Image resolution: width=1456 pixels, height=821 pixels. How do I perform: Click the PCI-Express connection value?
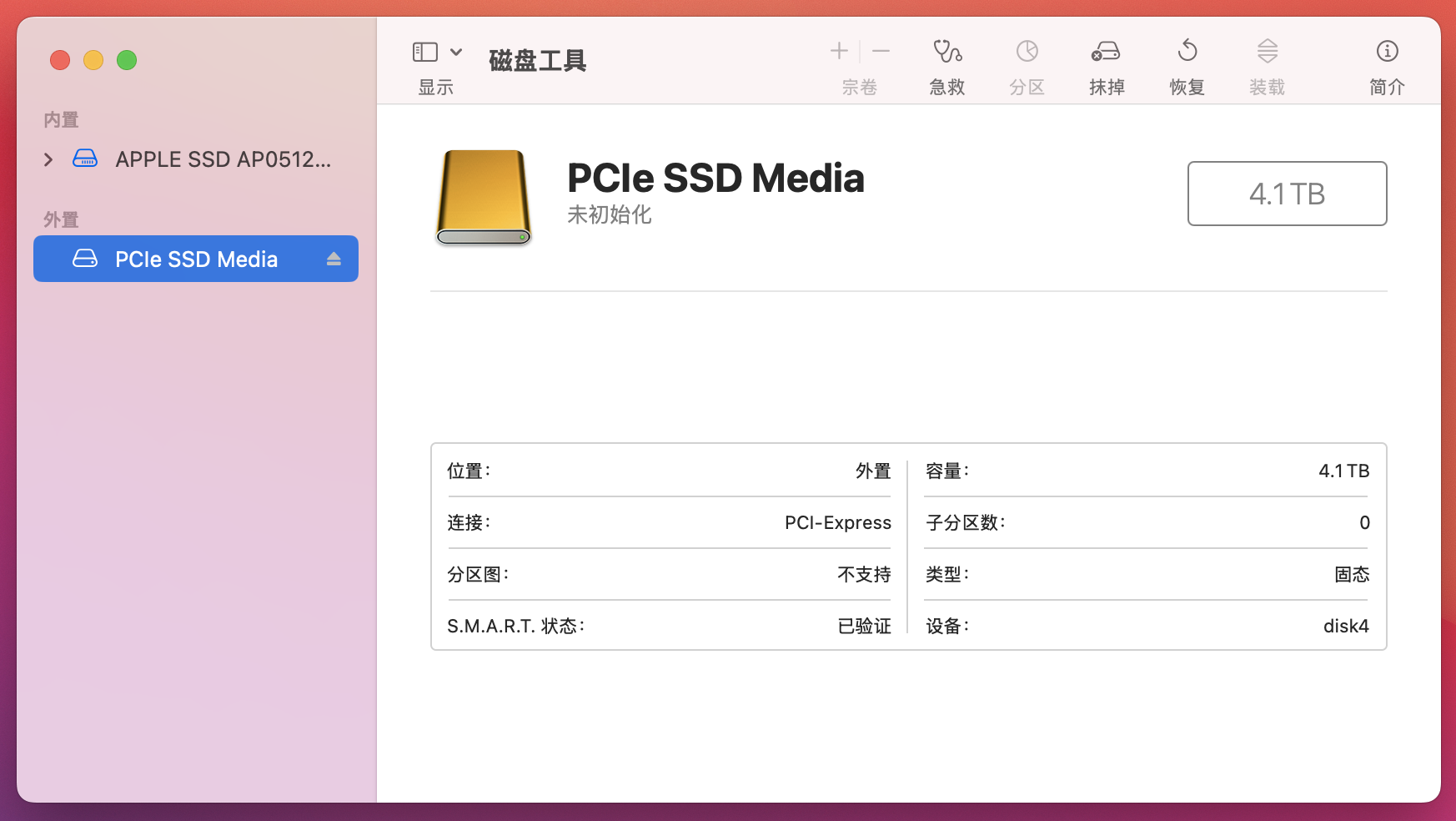837,522
